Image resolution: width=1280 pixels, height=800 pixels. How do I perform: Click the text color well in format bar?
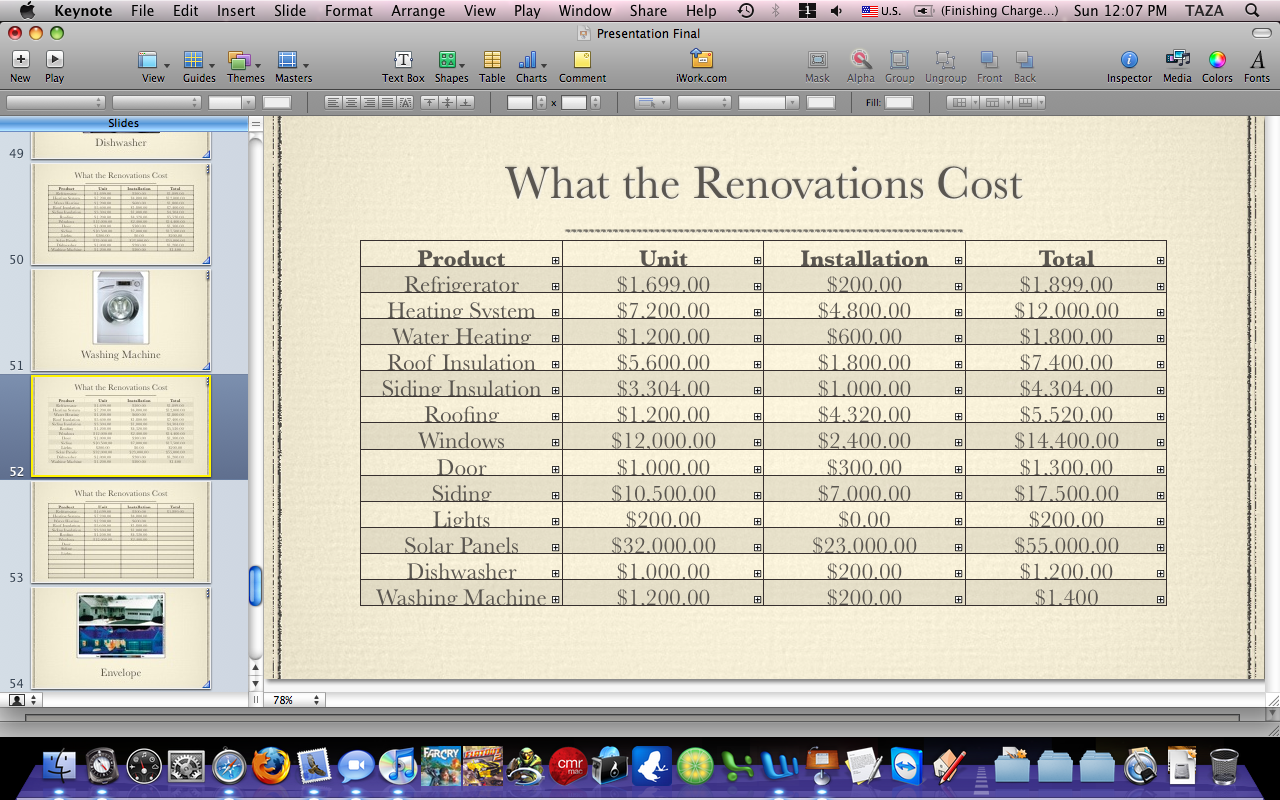pyautogui.click(x=276, y=102)
